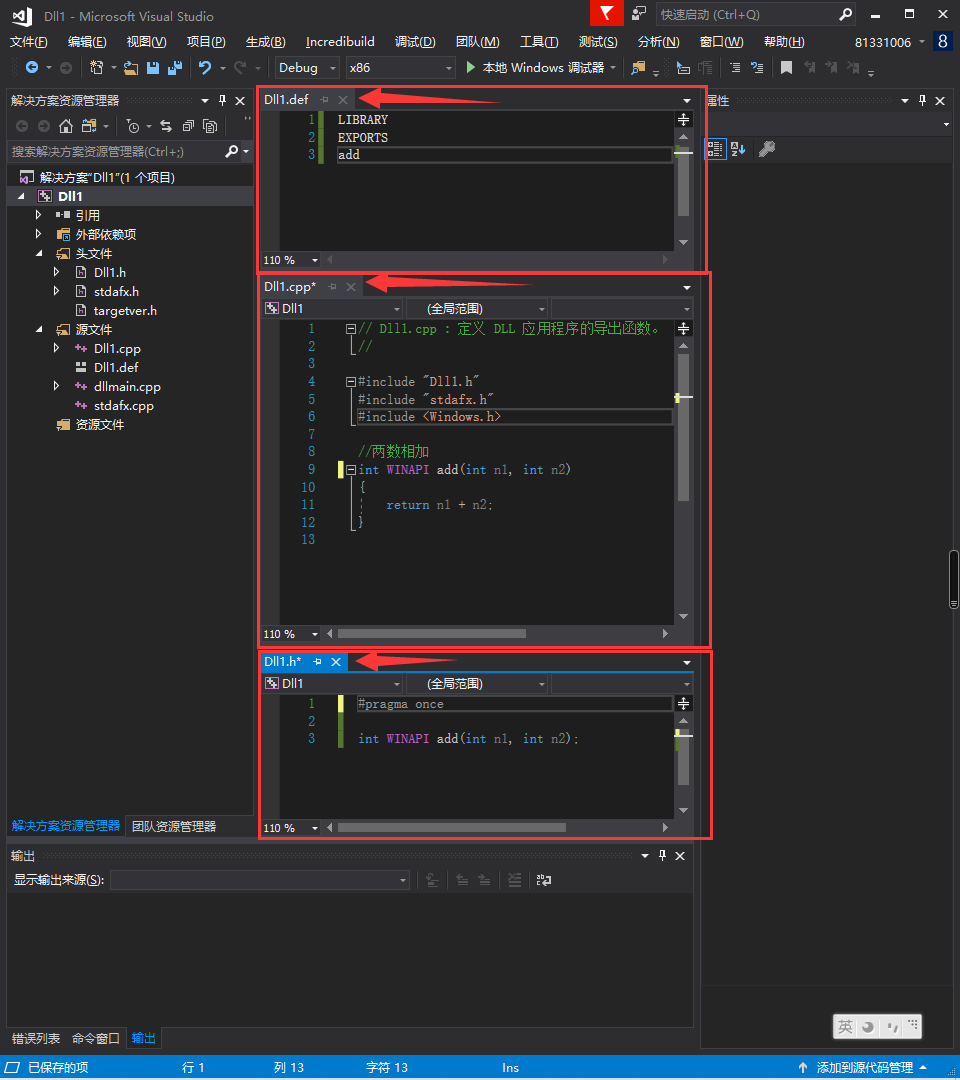Select the Dll1.cpp* editor tab
Viewport: 960px width, 1080px height.
coord(290,287)
